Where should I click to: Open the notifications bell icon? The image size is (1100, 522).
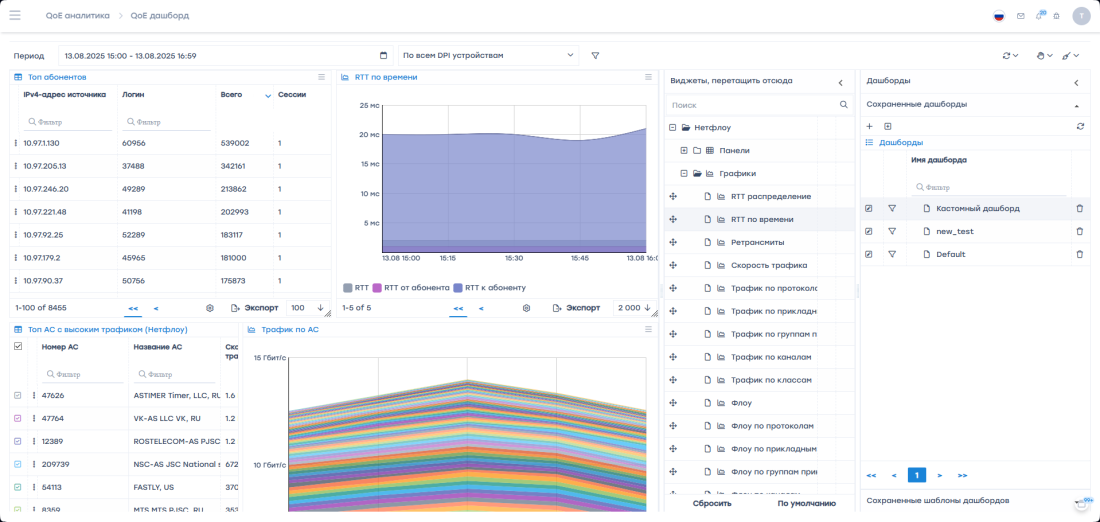[1039, 16]
